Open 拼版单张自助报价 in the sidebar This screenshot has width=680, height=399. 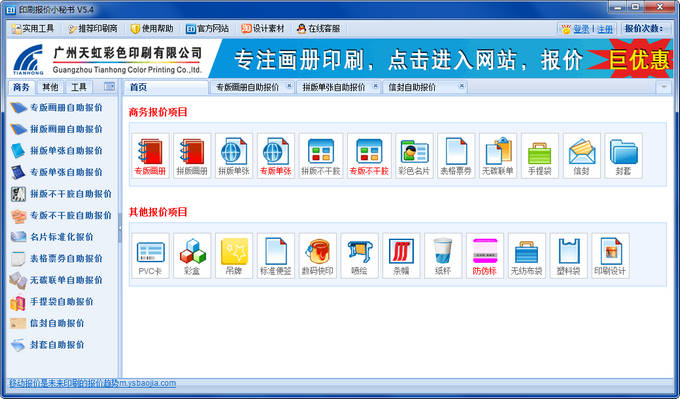pyautogui.click(x=56, y=151)
